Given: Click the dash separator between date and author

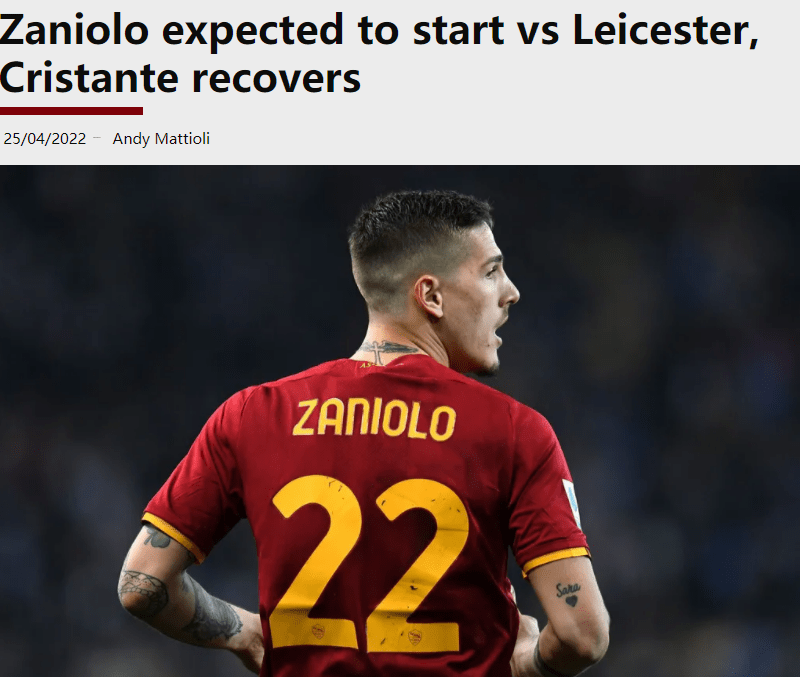Looking at the screenshot, I should [97, 138].
